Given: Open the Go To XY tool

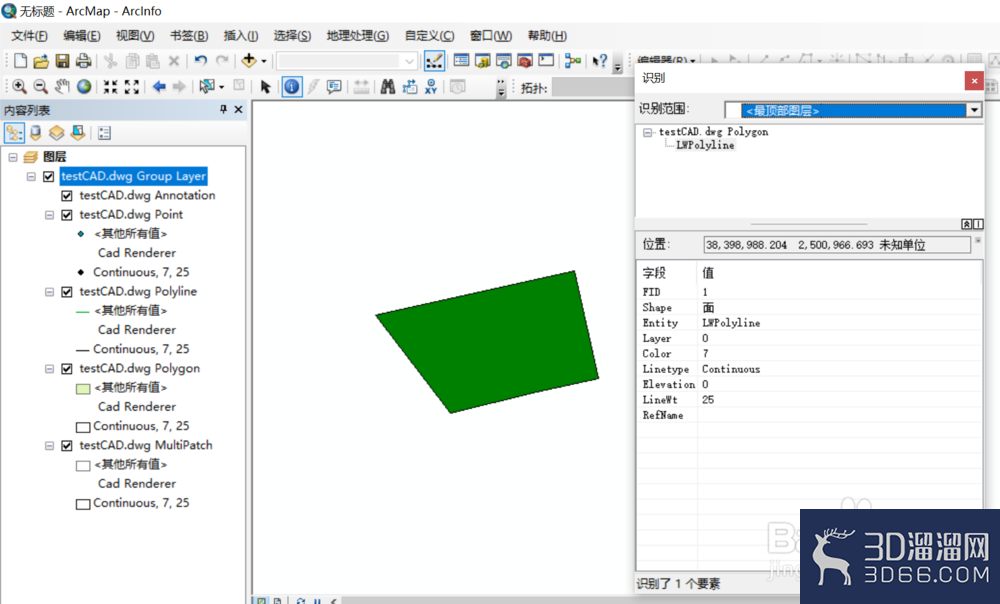Looking at the screenshot, I should pos(430,87).
